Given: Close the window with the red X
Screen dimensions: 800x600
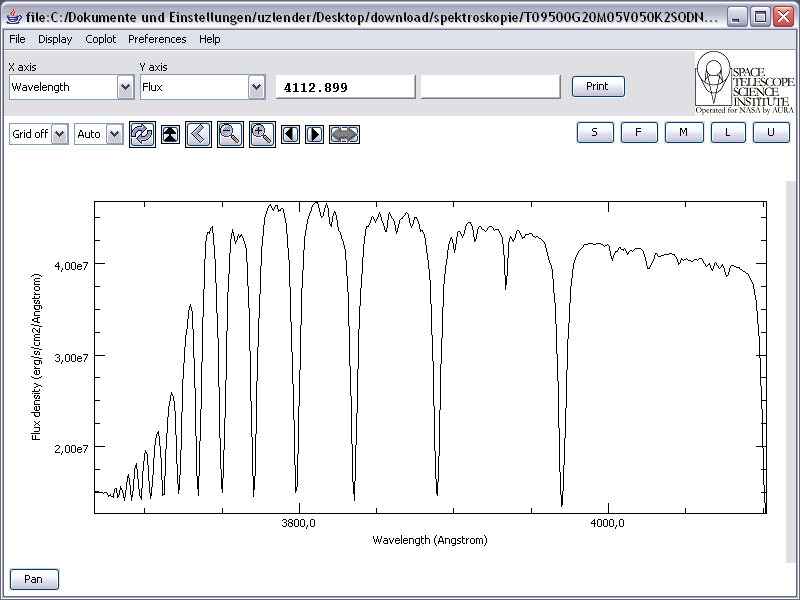Looking at the screenshot, I should 784,17.
